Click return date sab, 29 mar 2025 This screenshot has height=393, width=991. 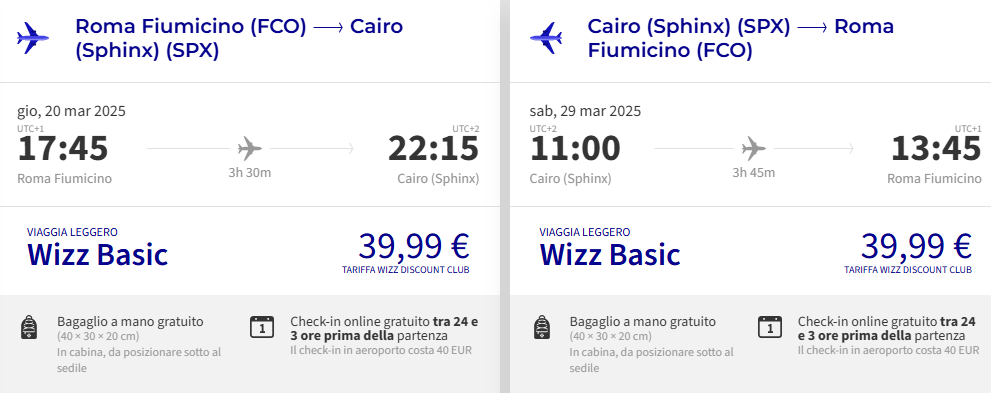click(585, 111)
